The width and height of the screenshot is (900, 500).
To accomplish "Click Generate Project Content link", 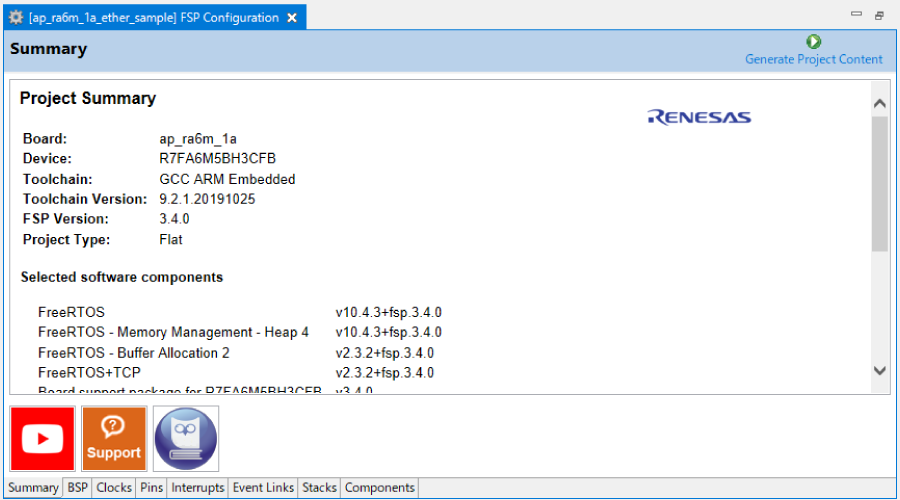I will point(813,59).
